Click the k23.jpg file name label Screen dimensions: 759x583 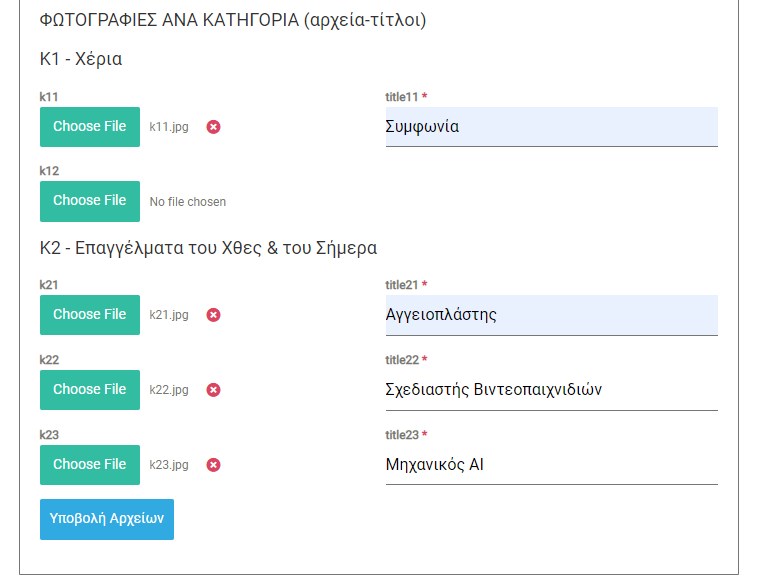pos(169,465)
